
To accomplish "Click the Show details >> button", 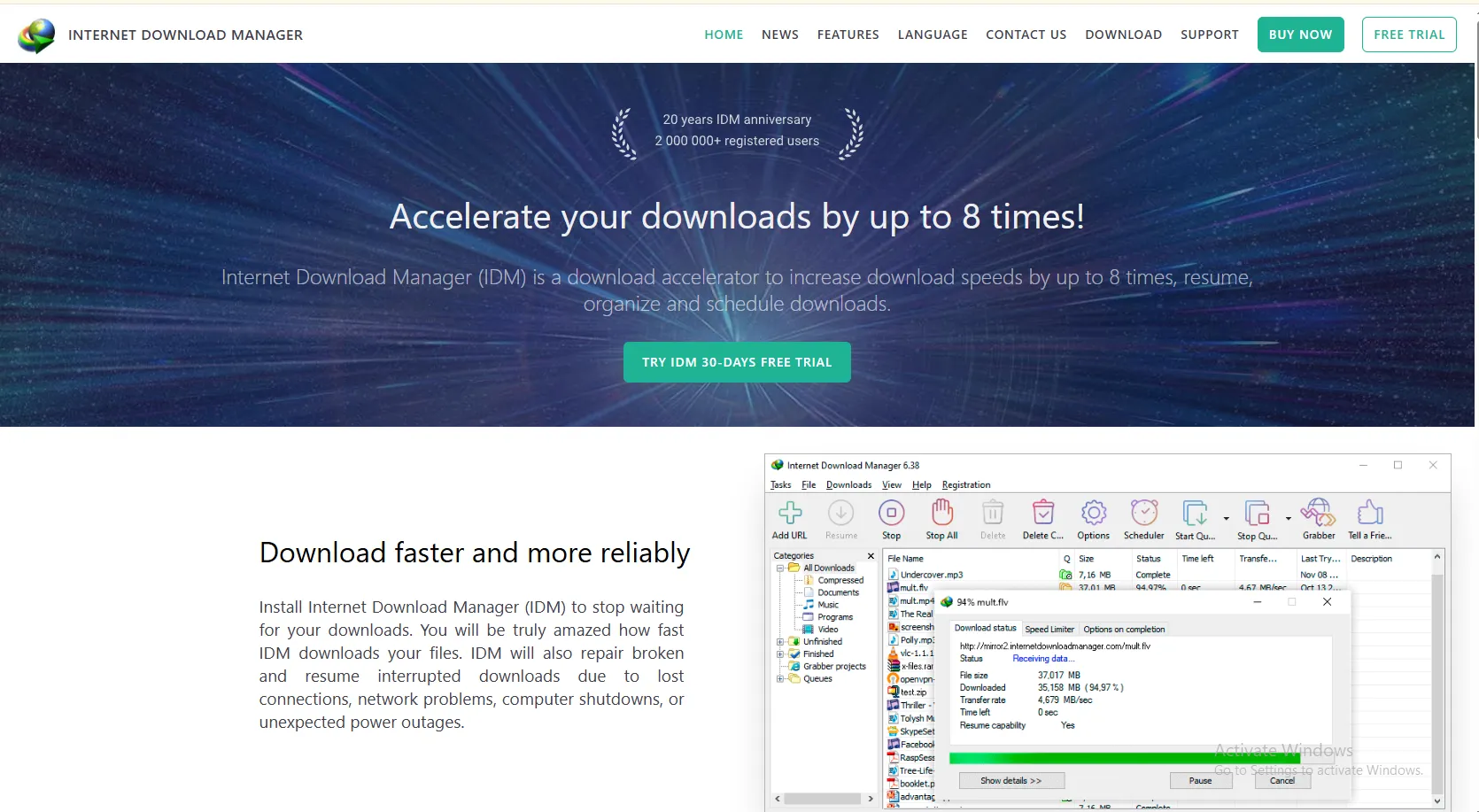I will coord(1011,781).
